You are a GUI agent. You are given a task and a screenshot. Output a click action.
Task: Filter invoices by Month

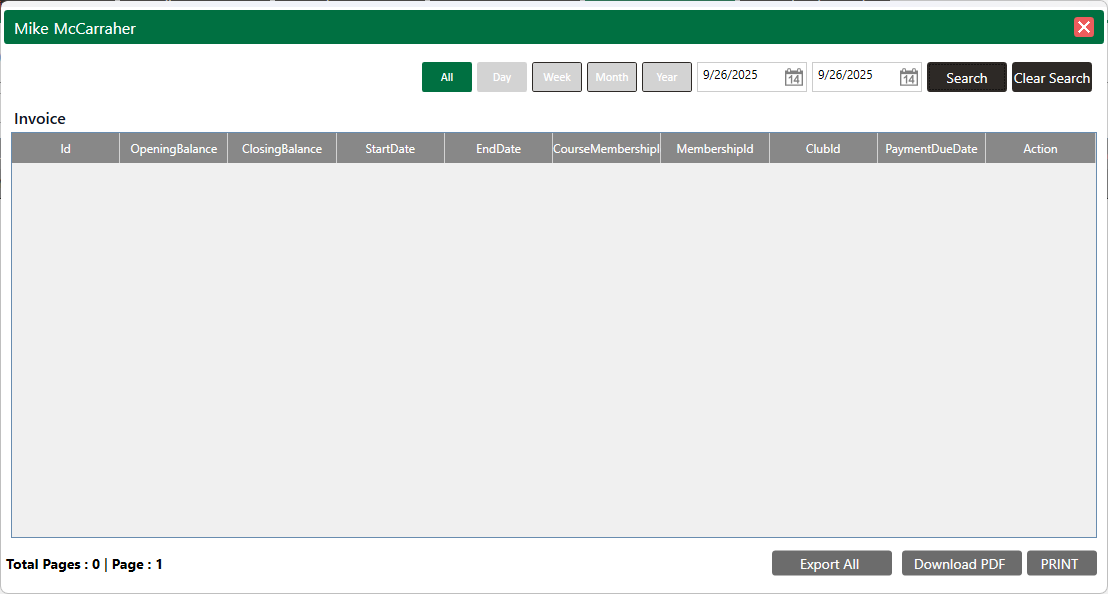612,77
